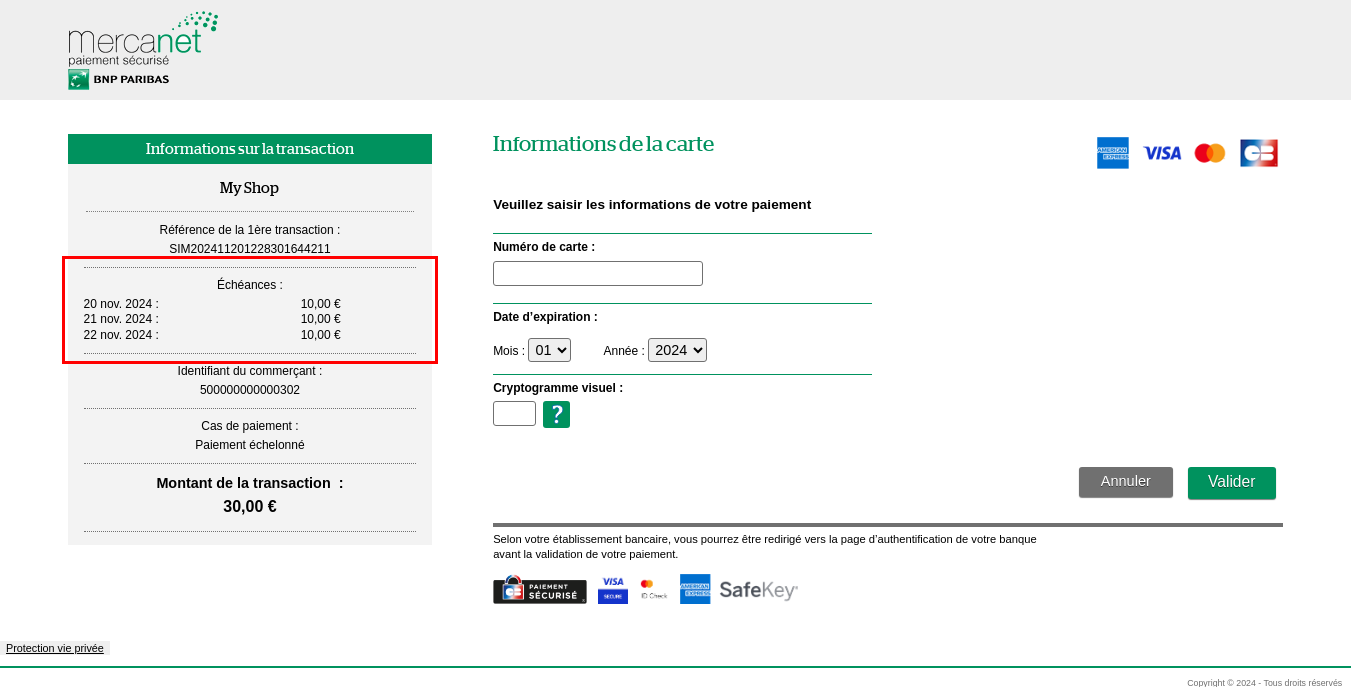Select the Mastercard logo

[x=1209, y=152]
